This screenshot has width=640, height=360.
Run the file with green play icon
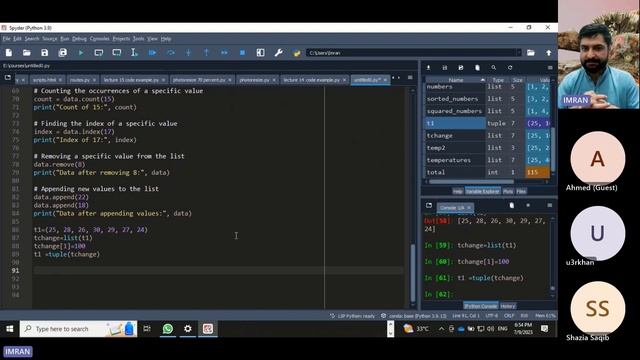coord(81,53)
